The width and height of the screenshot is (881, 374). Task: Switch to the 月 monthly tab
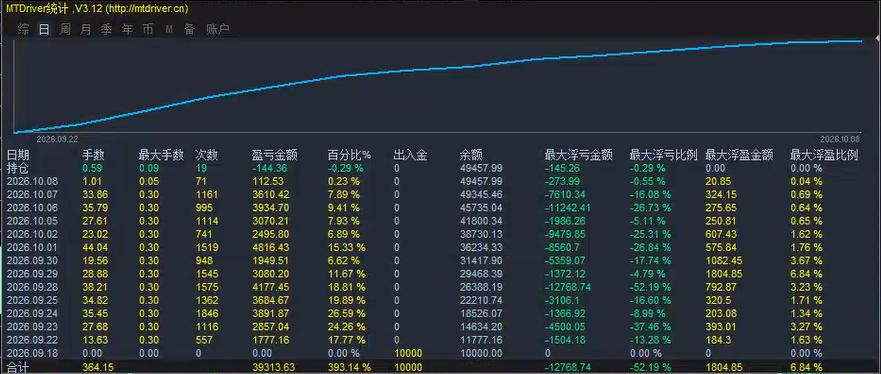pyautogui.click(x=85, y=30)
